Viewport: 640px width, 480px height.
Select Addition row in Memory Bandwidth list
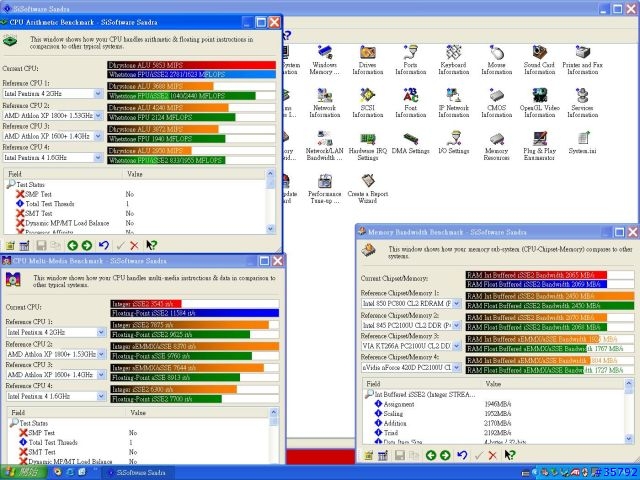pos(494,423)
